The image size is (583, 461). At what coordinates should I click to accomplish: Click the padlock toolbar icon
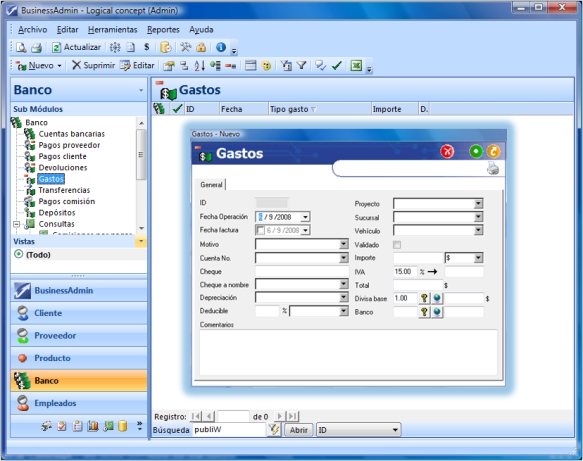pos(201,47)
